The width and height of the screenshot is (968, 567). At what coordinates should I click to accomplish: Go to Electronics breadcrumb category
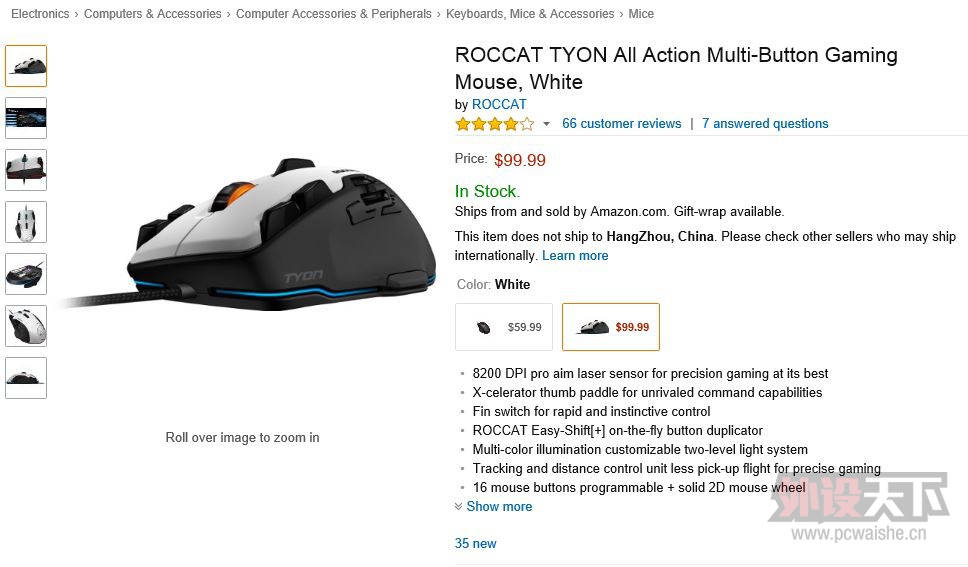point(40,14)
